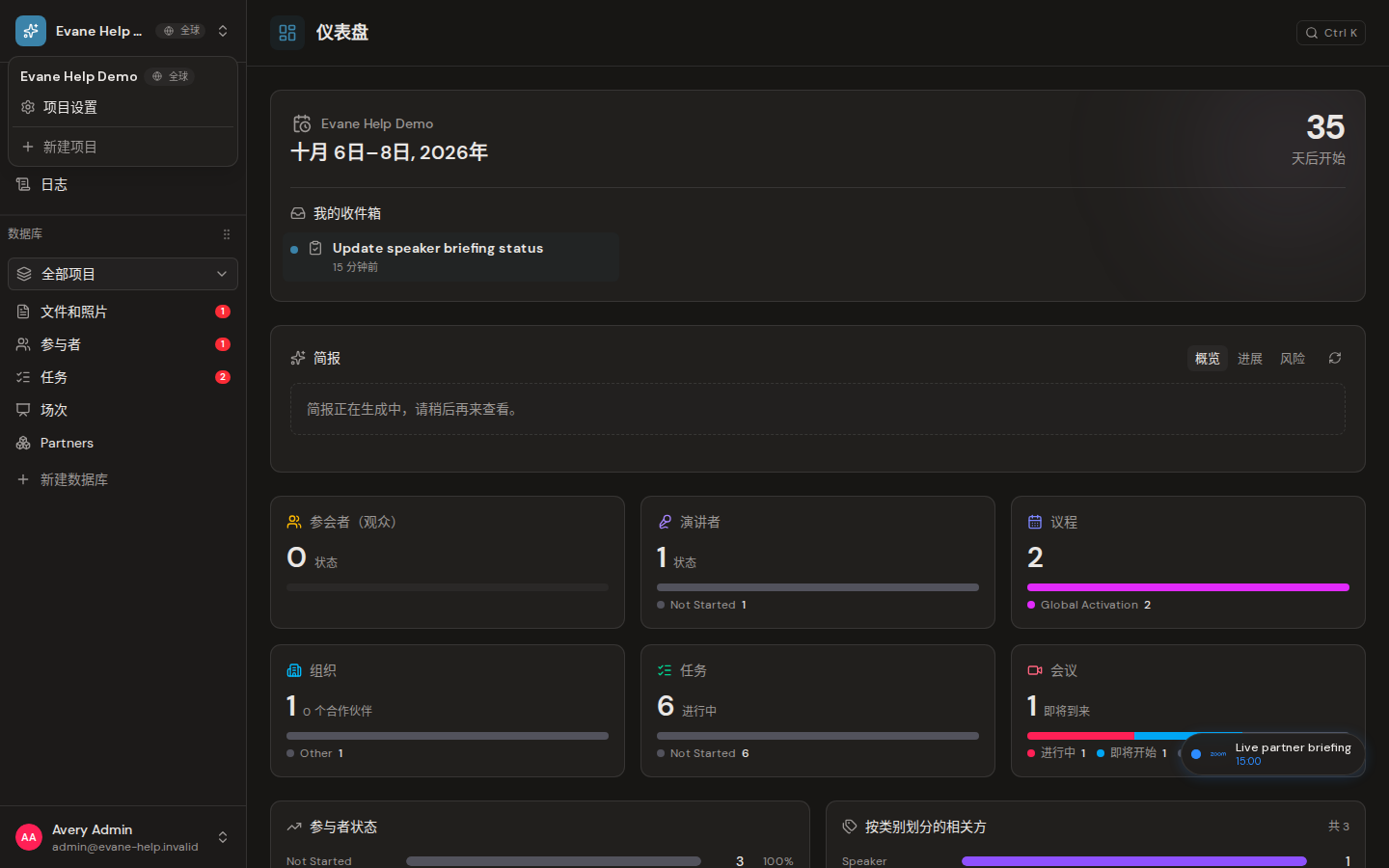Click the 文件和照片 document icon
1389x868 pixels.
click(23, 312)
